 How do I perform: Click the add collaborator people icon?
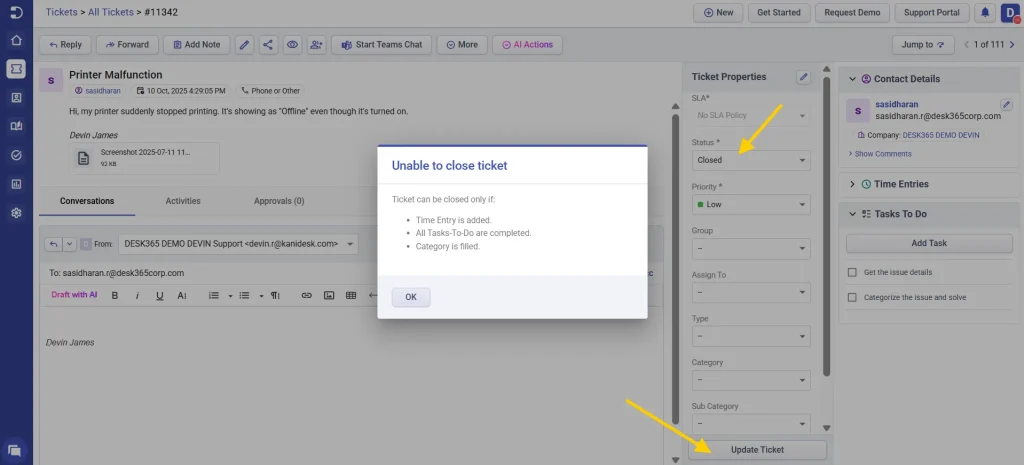click(317, 45)
